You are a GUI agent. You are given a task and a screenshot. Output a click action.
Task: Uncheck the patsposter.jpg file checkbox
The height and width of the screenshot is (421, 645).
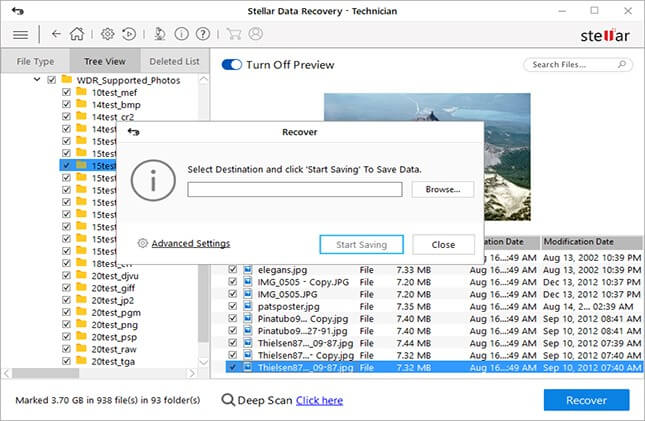(x=233, y=306)
